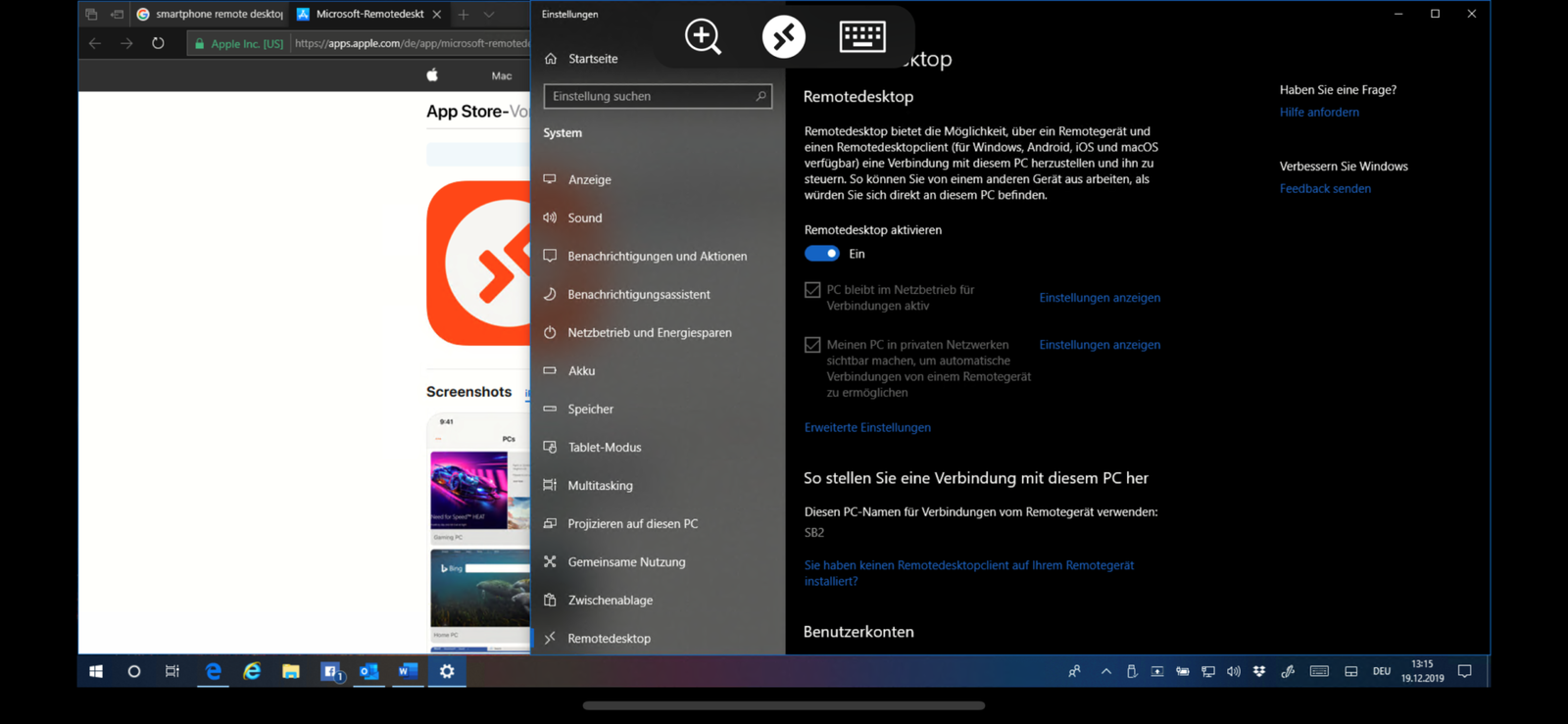Click Einstellungen anzeigen next to private Netzwerke
1568x724 pixels.
pos(1100,345)
